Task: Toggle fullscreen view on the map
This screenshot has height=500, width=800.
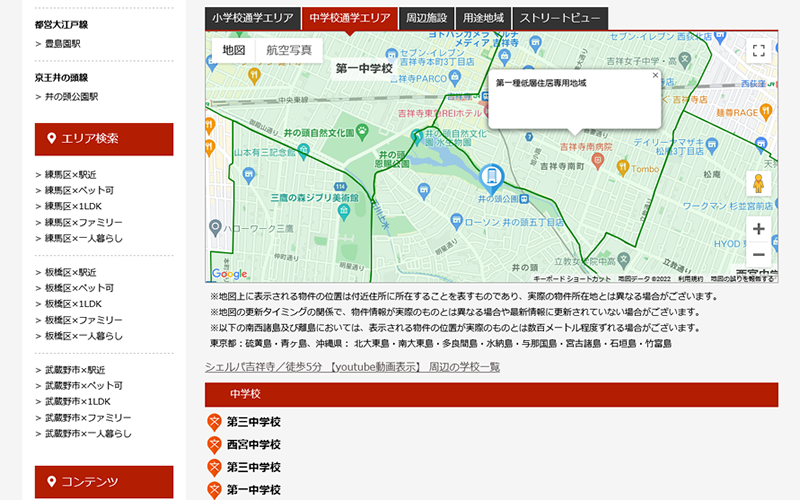Action: click(x=759, y=51)
